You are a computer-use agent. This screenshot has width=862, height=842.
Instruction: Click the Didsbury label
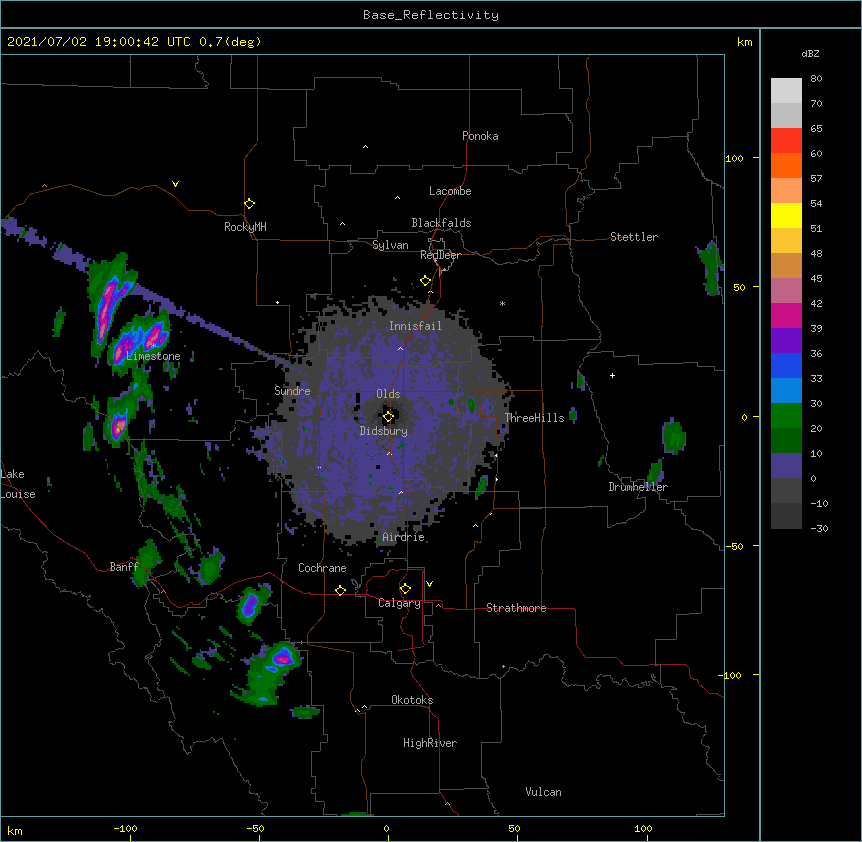384,431
